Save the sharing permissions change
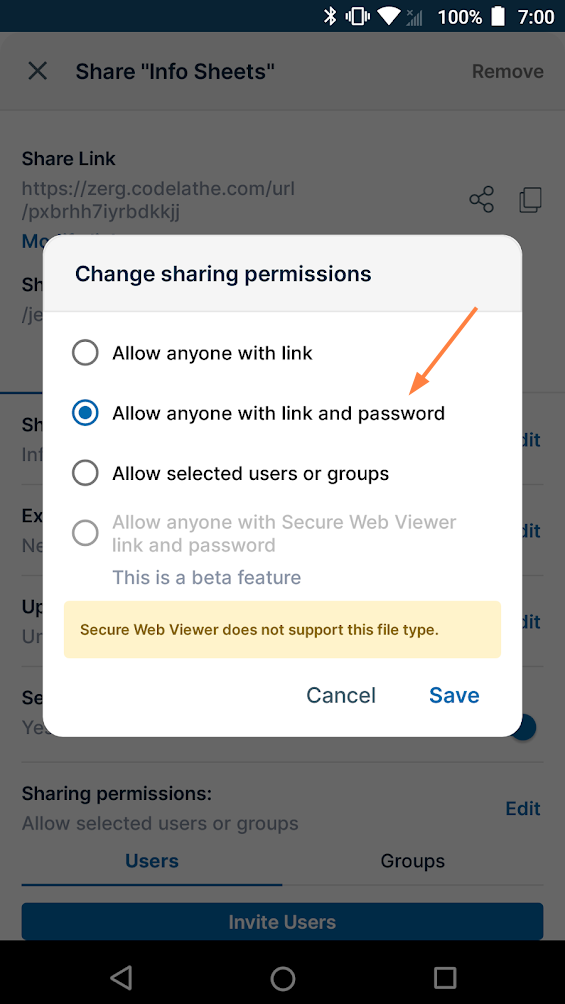565x1004 pixels. (x=454, y=695)
